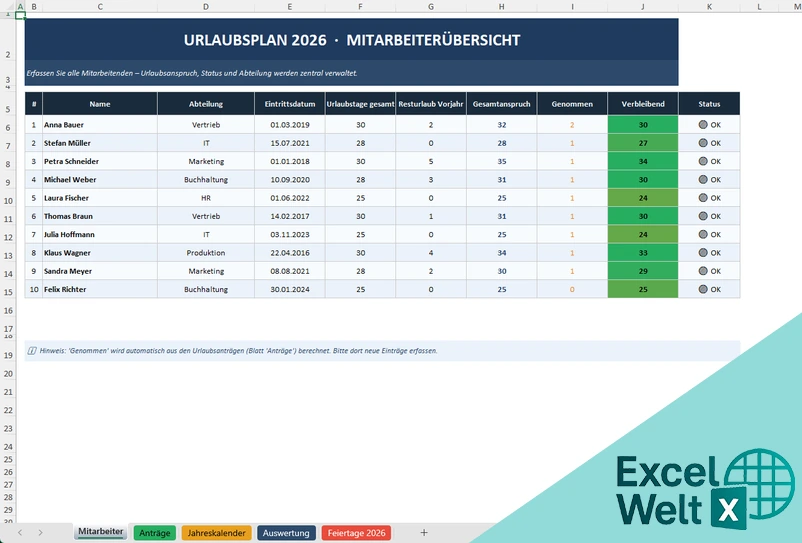Click the Urlaubstage gesamt heading cell
Image resolution: width=802 pixels, height=543 pixels.
[360, 104]
